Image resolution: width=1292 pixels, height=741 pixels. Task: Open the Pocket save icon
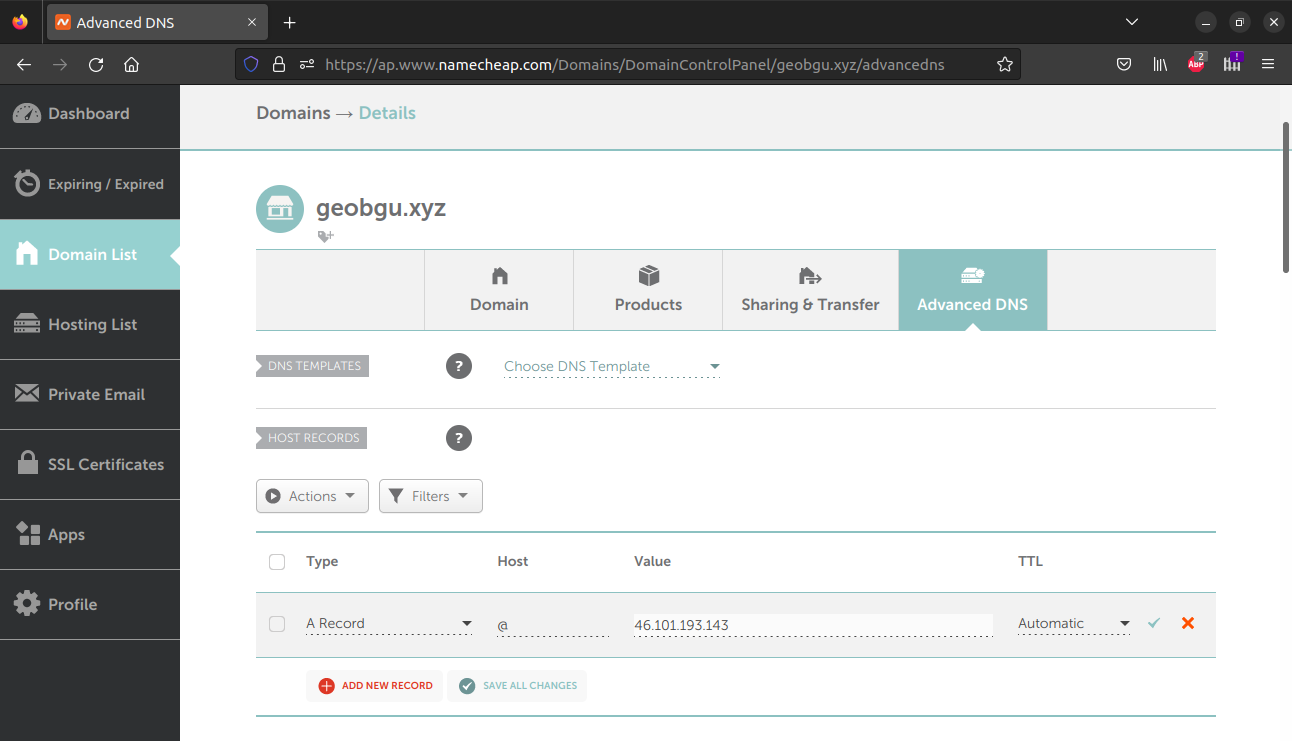(x=1124, y=64)
